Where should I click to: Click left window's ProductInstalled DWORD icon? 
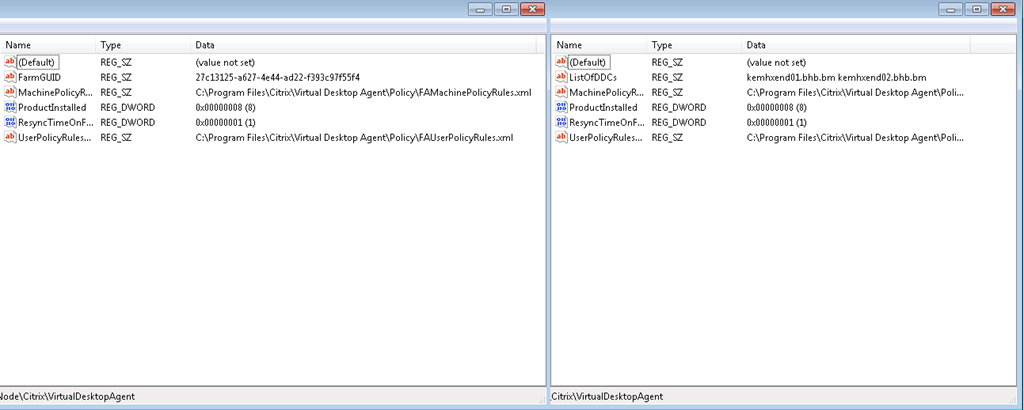pos(10,107)
